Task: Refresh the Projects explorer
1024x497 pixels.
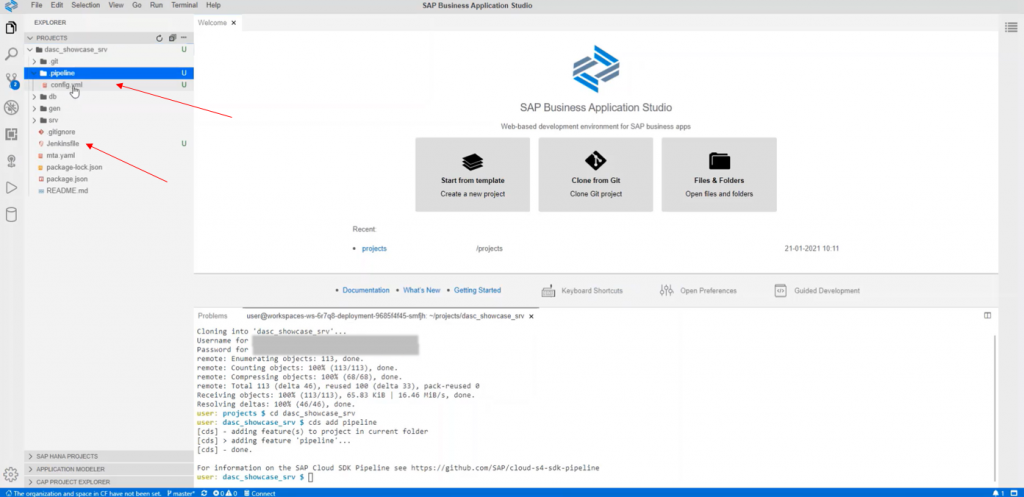Action: [x=159, y=38]
